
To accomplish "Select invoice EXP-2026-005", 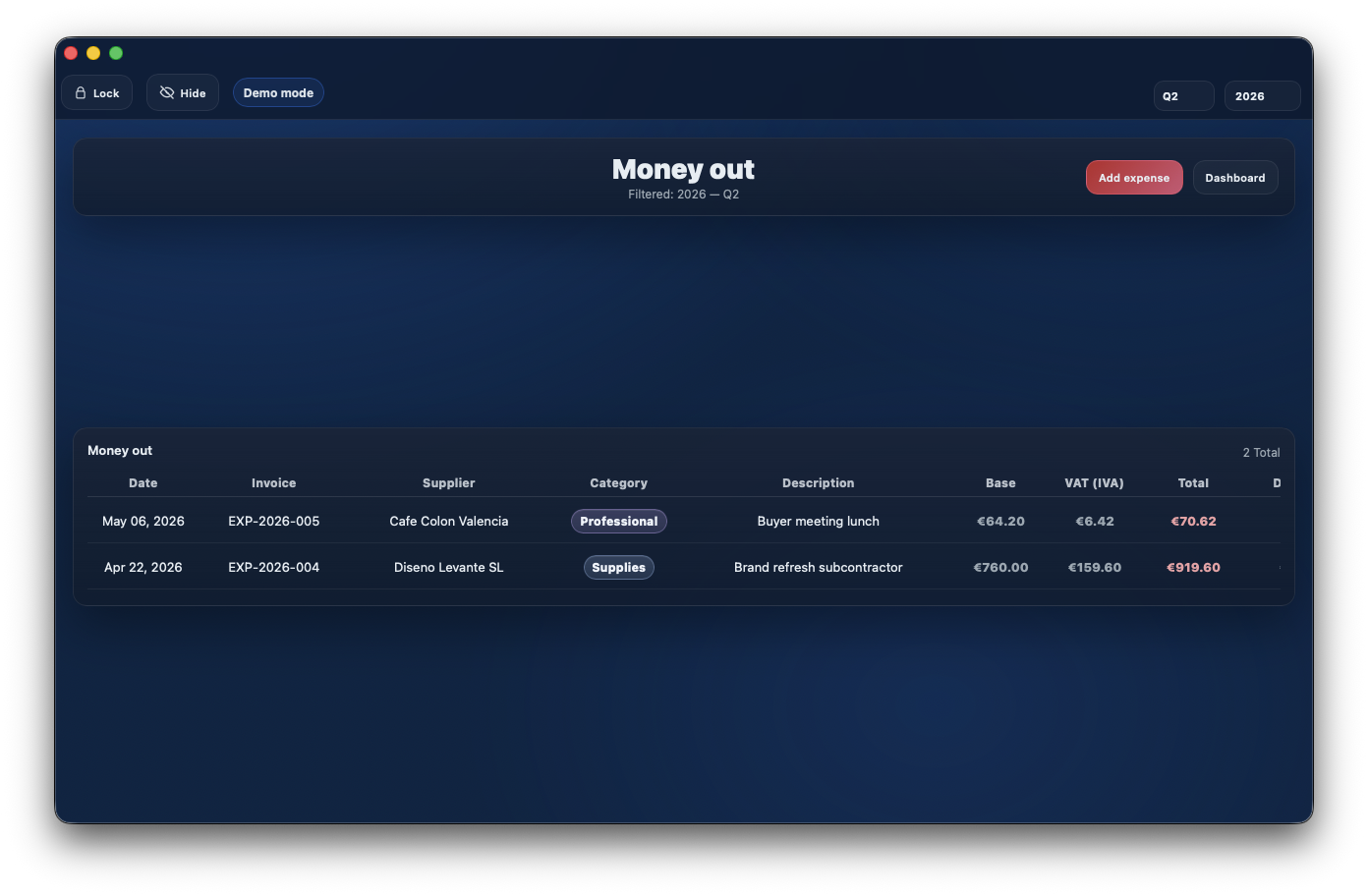I will (274, 522).
